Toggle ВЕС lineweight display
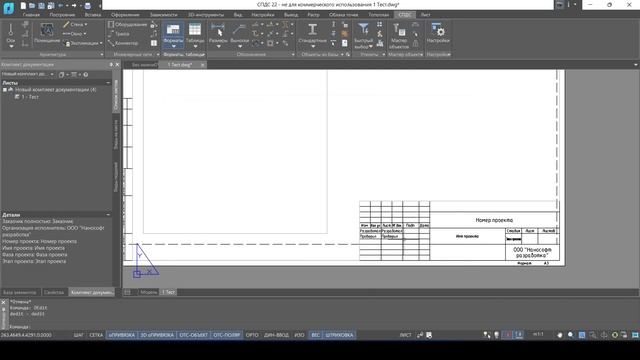Viewport: 640px width, 360px height. pos(316,335)
